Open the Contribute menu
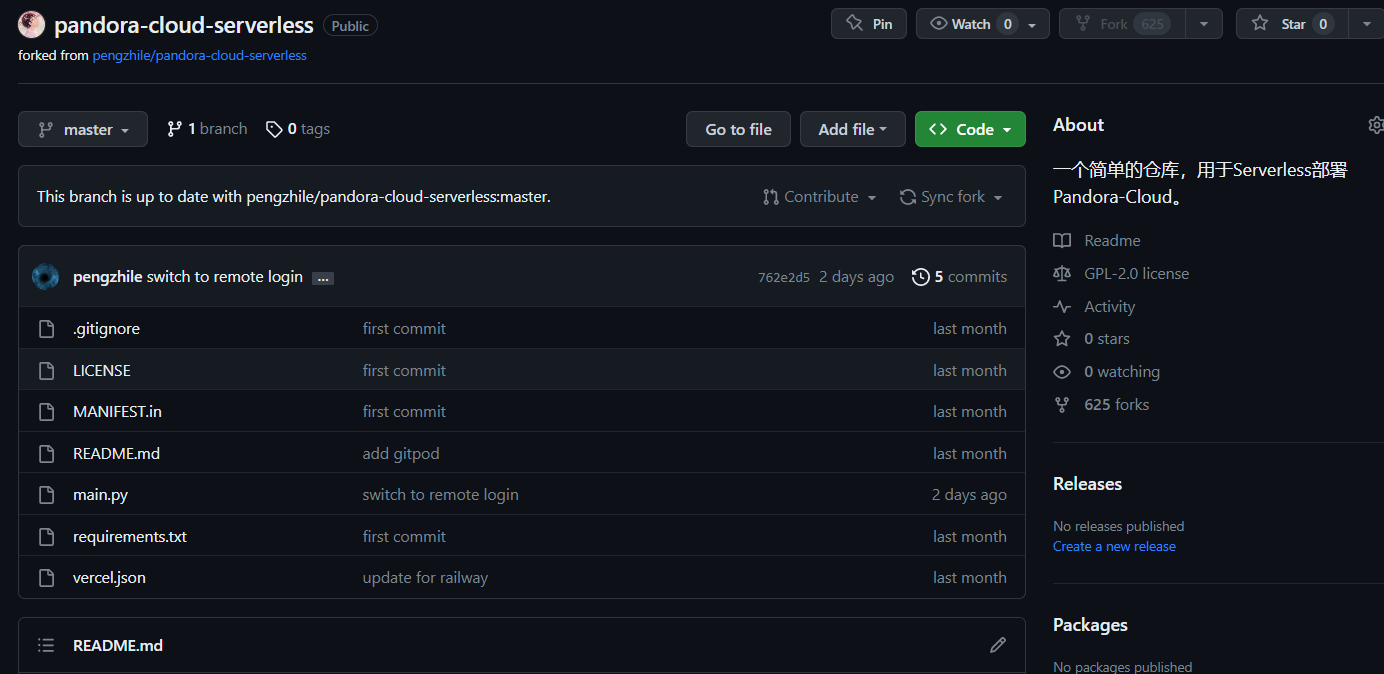 pos(819,197)
